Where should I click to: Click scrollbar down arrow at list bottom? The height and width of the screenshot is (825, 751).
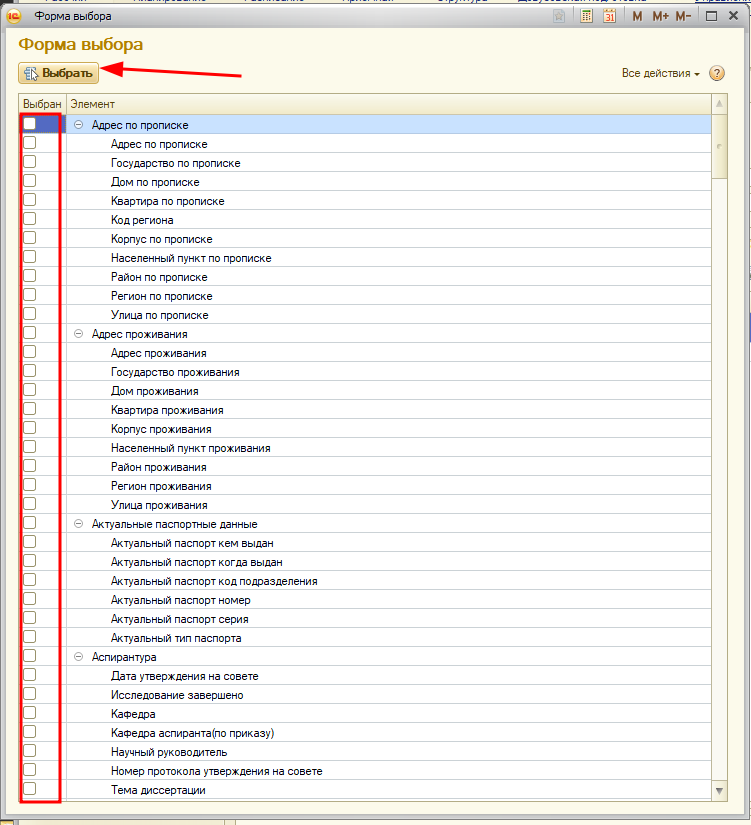[719, 791]
